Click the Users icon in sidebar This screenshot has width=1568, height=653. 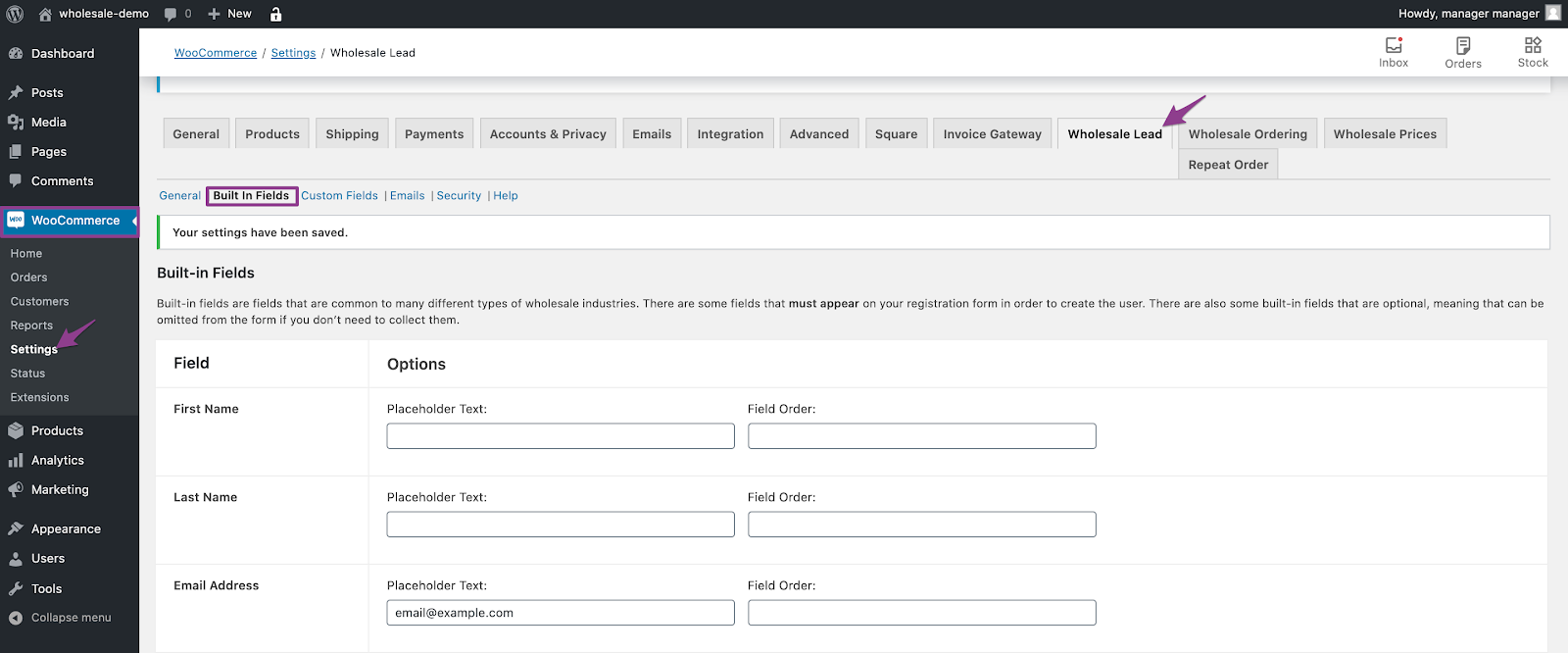(x=16, y=558)
